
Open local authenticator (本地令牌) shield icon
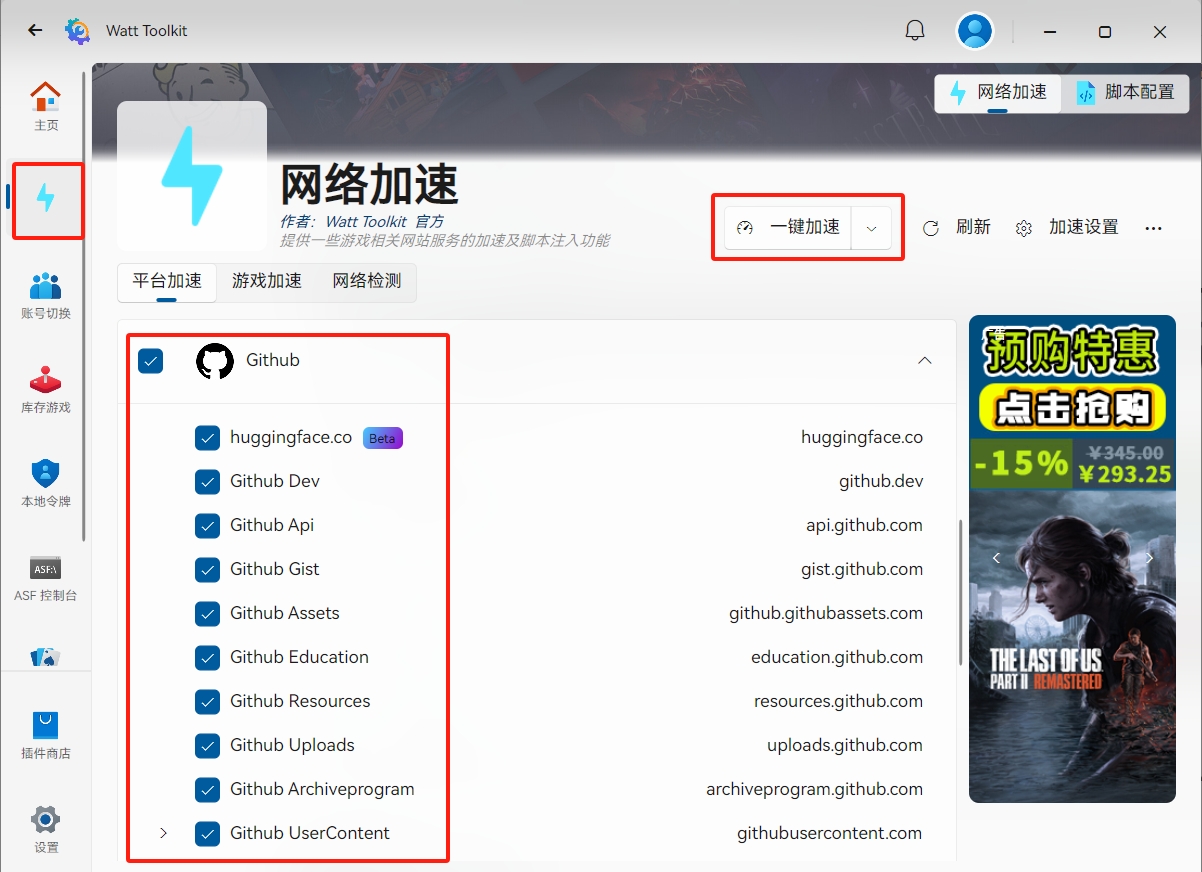point(46,483)
